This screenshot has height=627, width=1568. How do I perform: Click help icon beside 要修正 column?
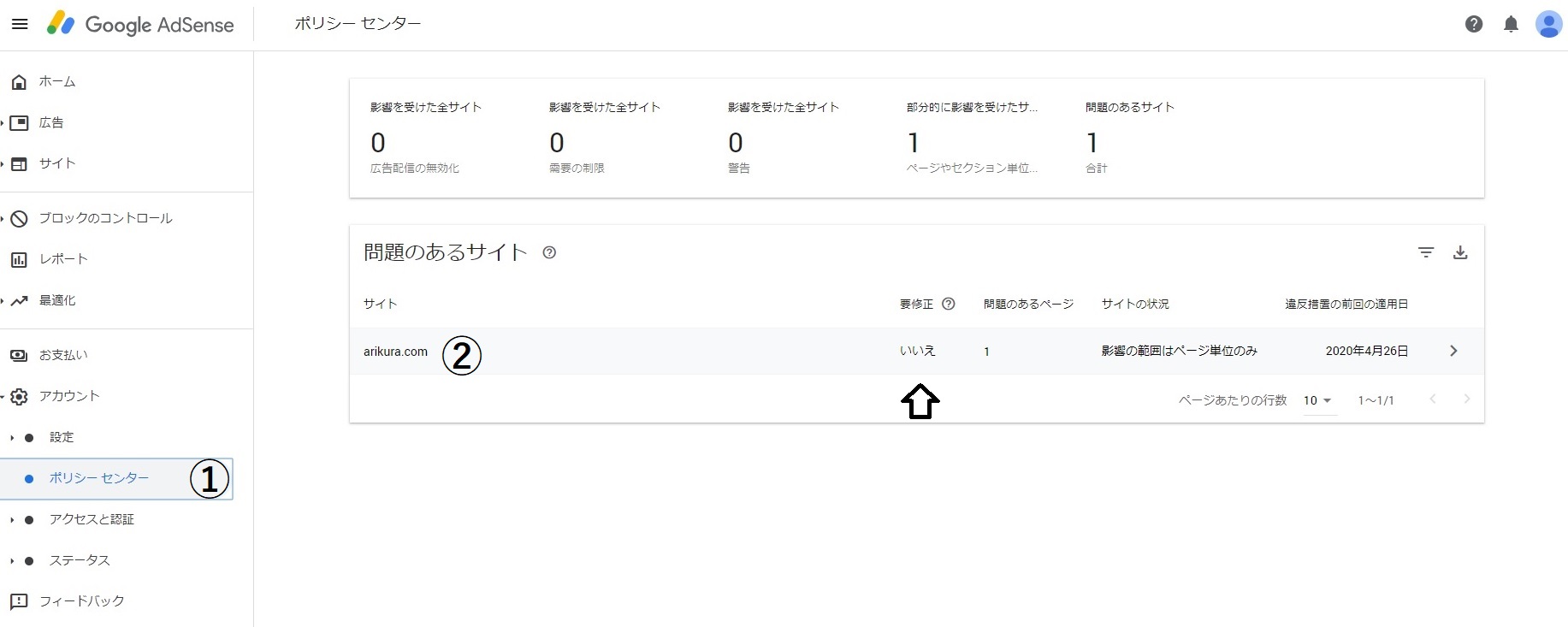coord(948,304)
